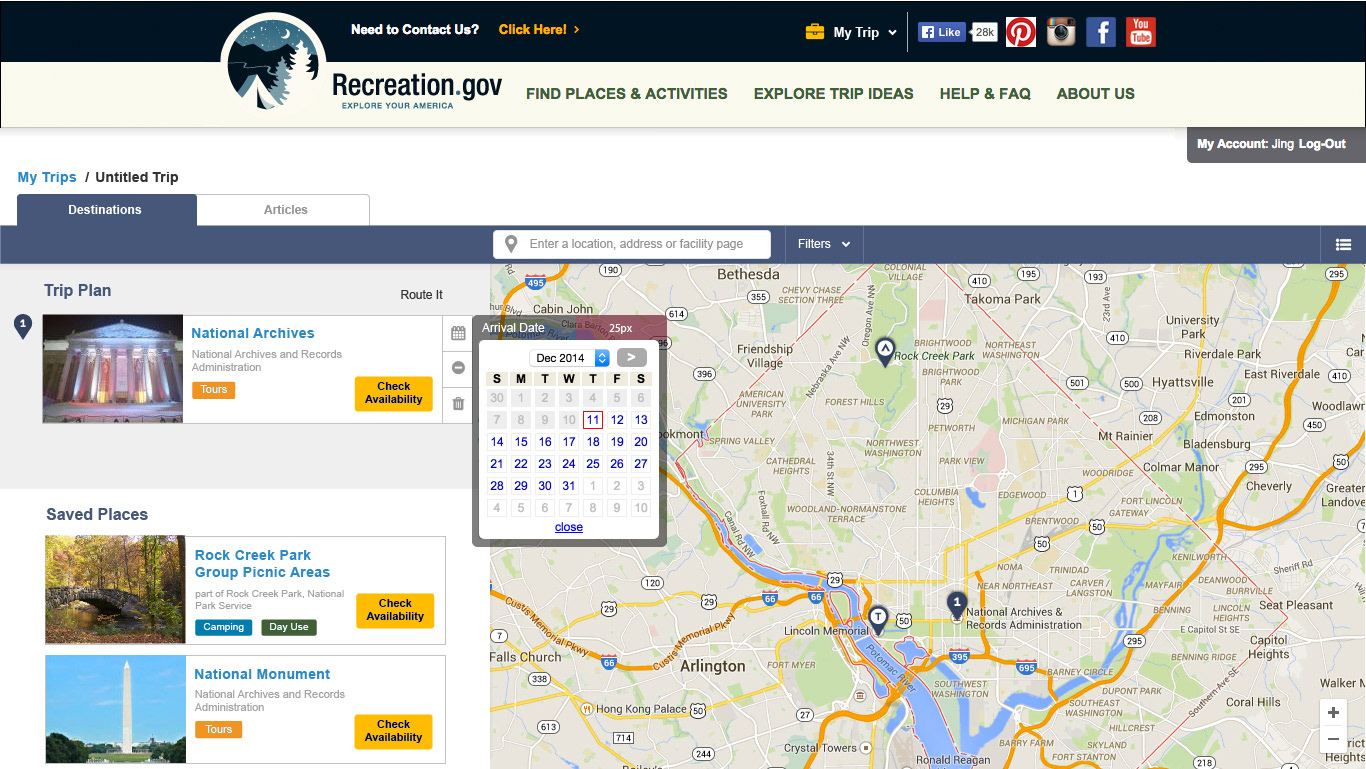Go to My Trips breadcrumb

point(47,177)
